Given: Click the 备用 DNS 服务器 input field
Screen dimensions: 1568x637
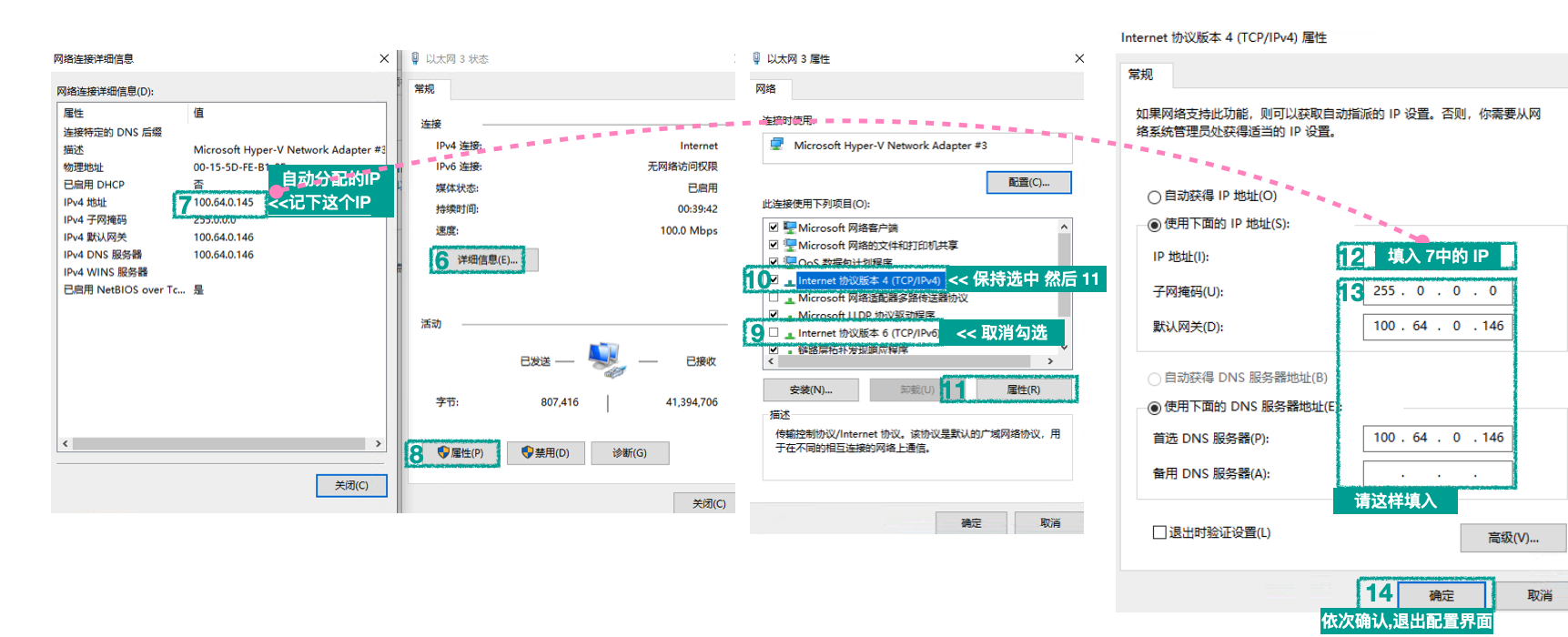Looking at the screenshot, I should pos(1438,473).
